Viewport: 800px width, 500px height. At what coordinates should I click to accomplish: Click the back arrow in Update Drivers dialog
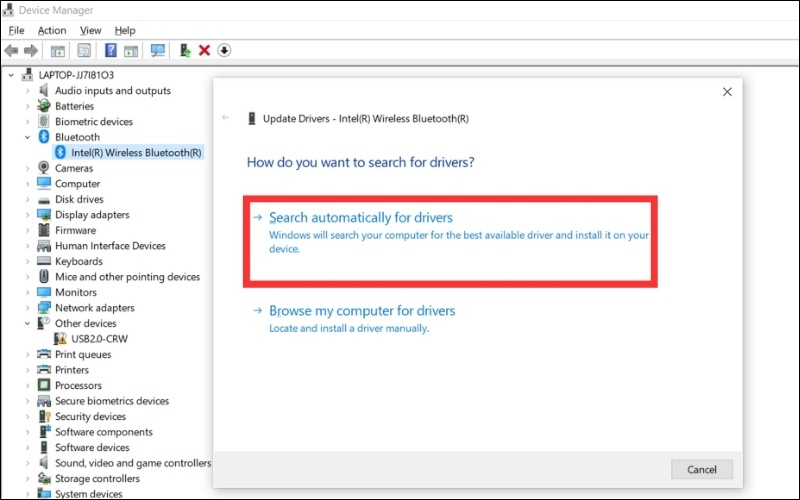point(226,118)
